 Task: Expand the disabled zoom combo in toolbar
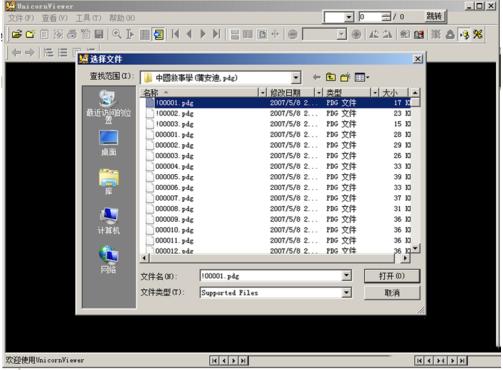tap(341, 34)
